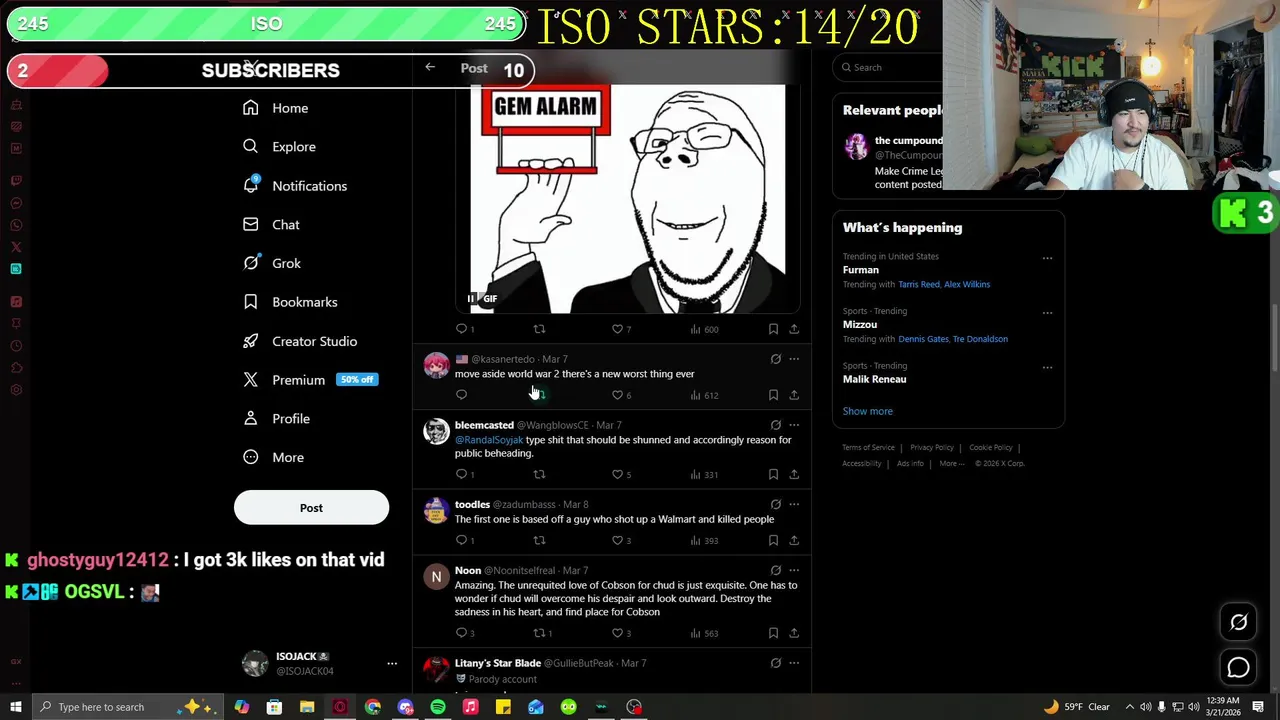Image resolution: width=1280 pixels, height=720 pixels.
Task: Open more options on the Noon post
Action: coord(794,570)
